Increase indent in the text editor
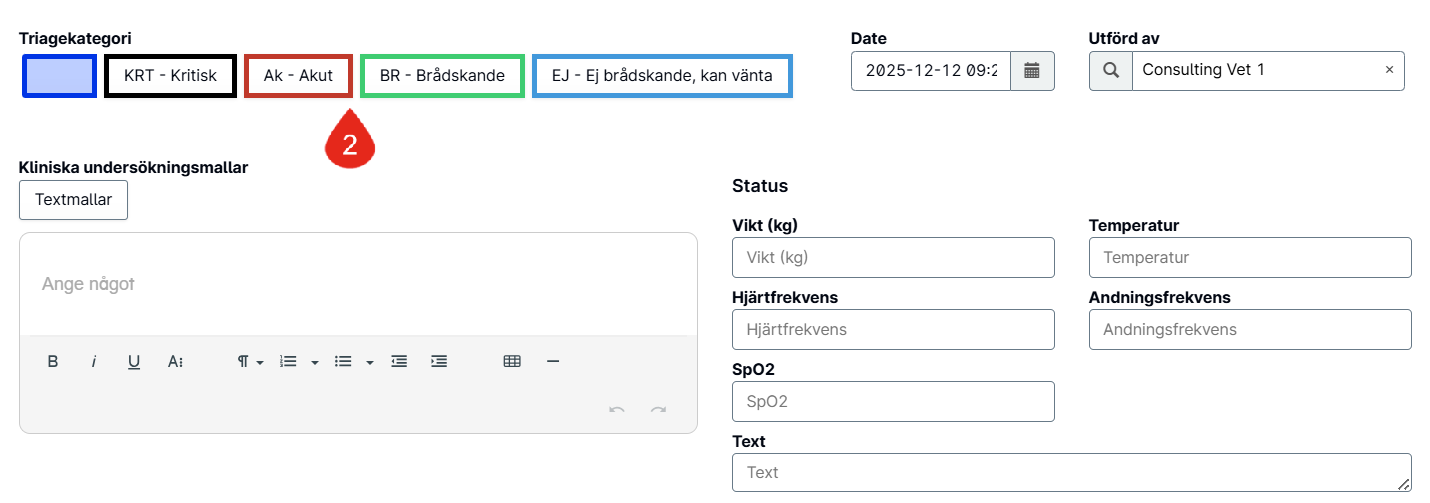The width and height of the screenshot is (1430, 503). point(438,362)
